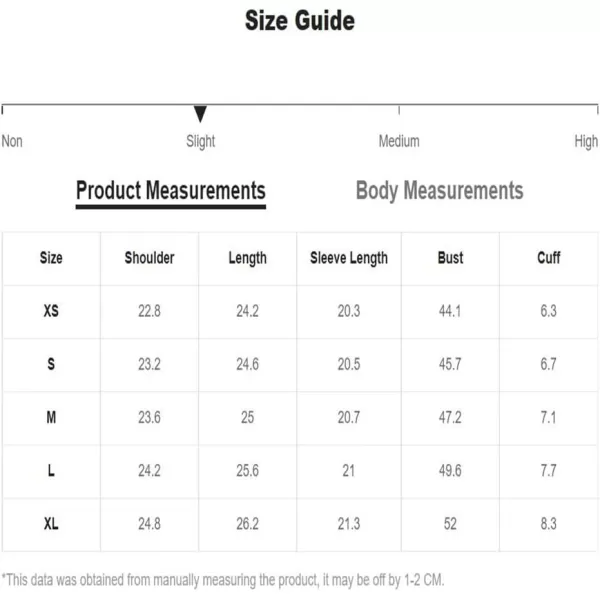Select the Product Measurements tab
The image size is (600, 600).
pos(171,191)
